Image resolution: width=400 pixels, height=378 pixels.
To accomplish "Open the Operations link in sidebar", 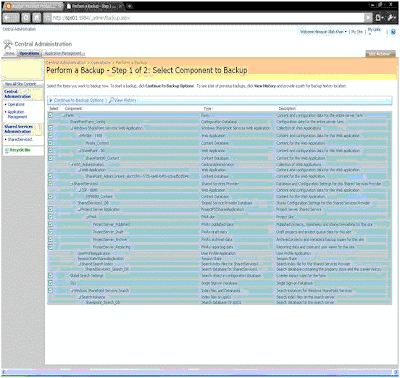I will pyautogui.click(x=16, y=105).
